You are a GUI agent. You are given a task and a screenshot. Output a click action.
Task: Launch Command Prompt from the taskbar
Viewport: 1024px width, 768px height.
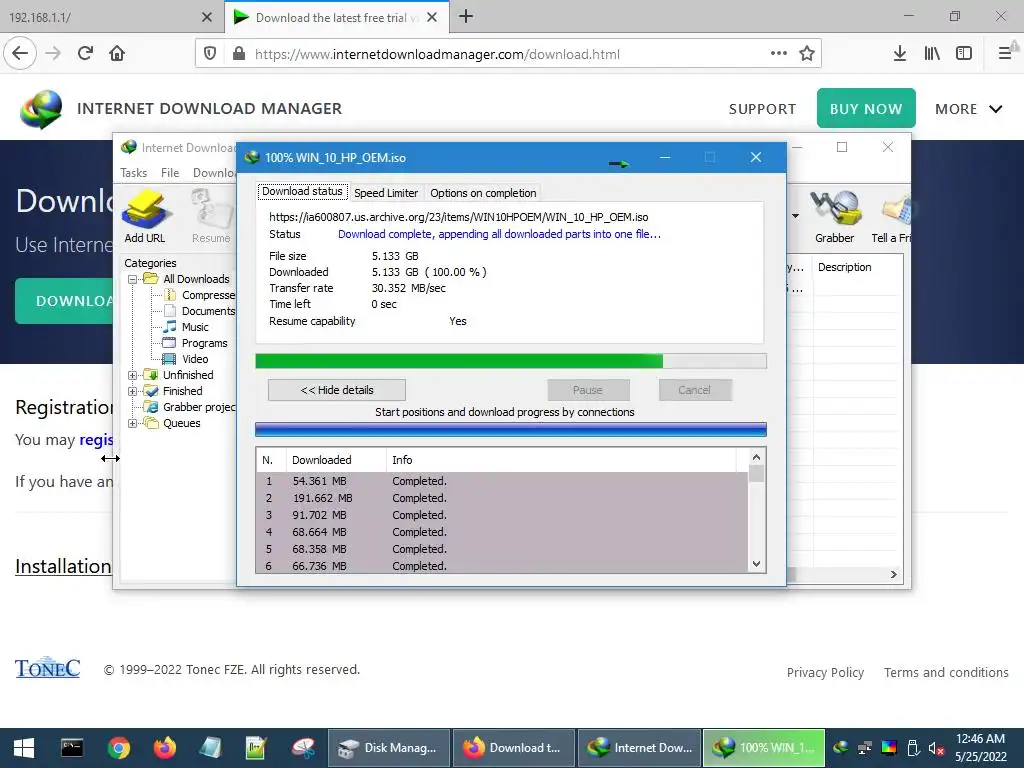pos(72,748)
